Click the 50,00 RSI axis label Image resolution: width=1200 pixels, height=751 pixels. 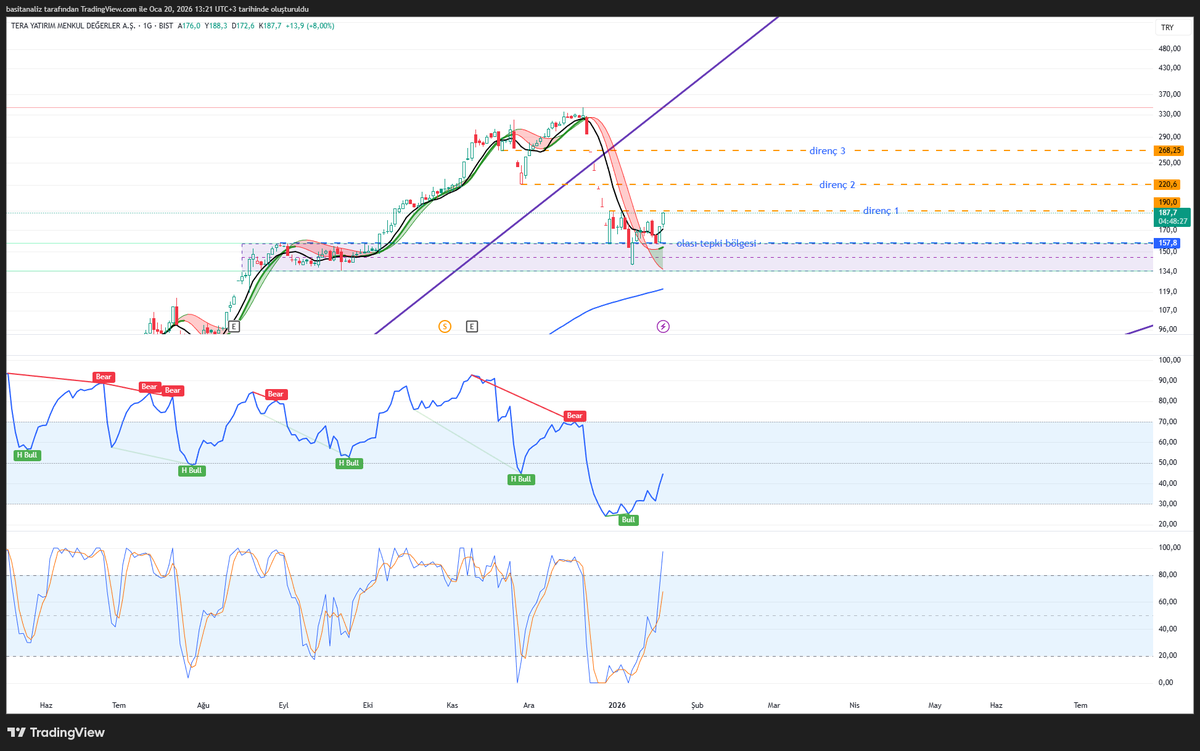(x=1167, y=463)
